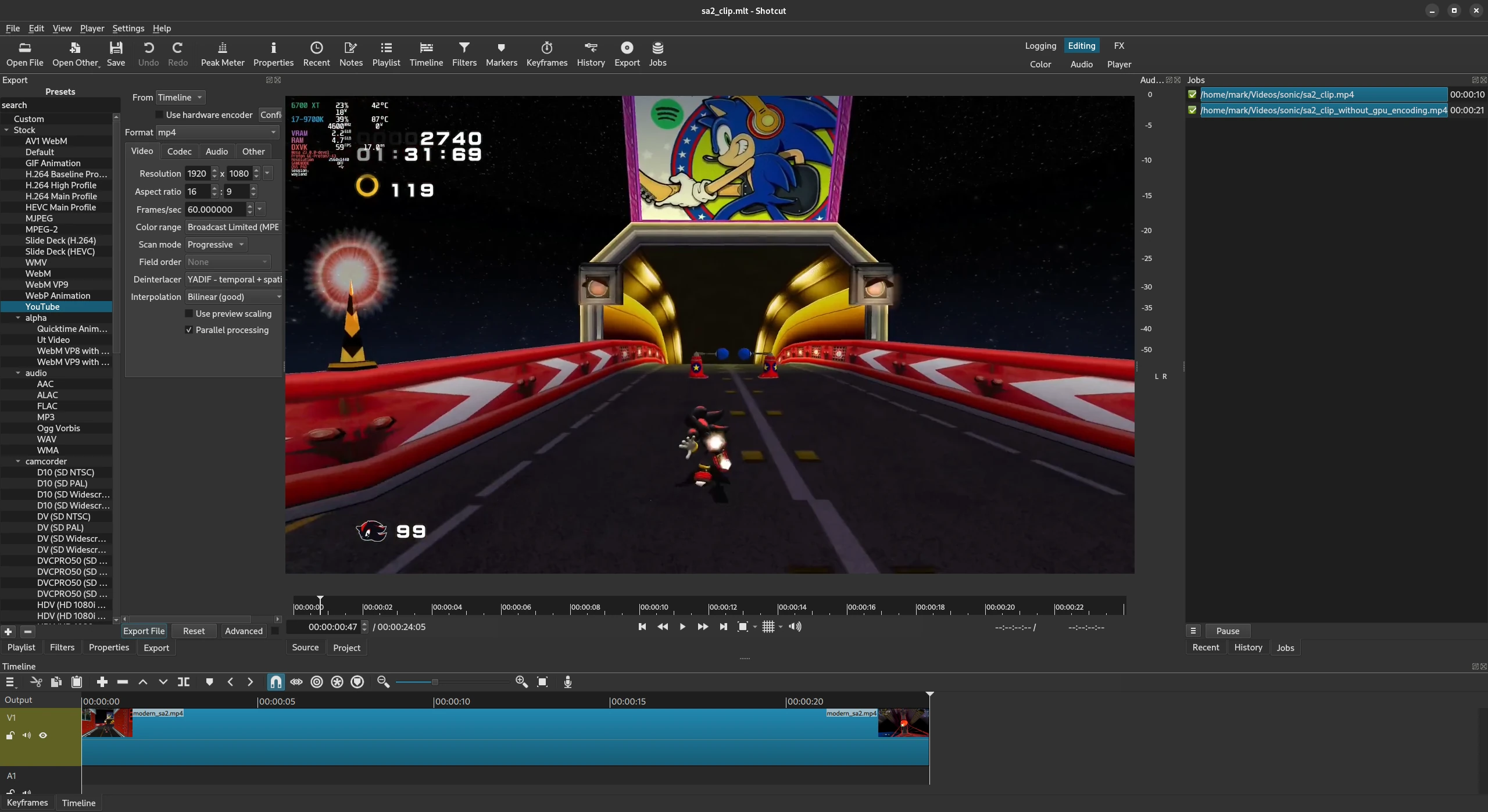The height and width of the screenshot is (812, 1488).
Task: Overwrite clip with timeline down-arrow icon
Action: (163, 682)
